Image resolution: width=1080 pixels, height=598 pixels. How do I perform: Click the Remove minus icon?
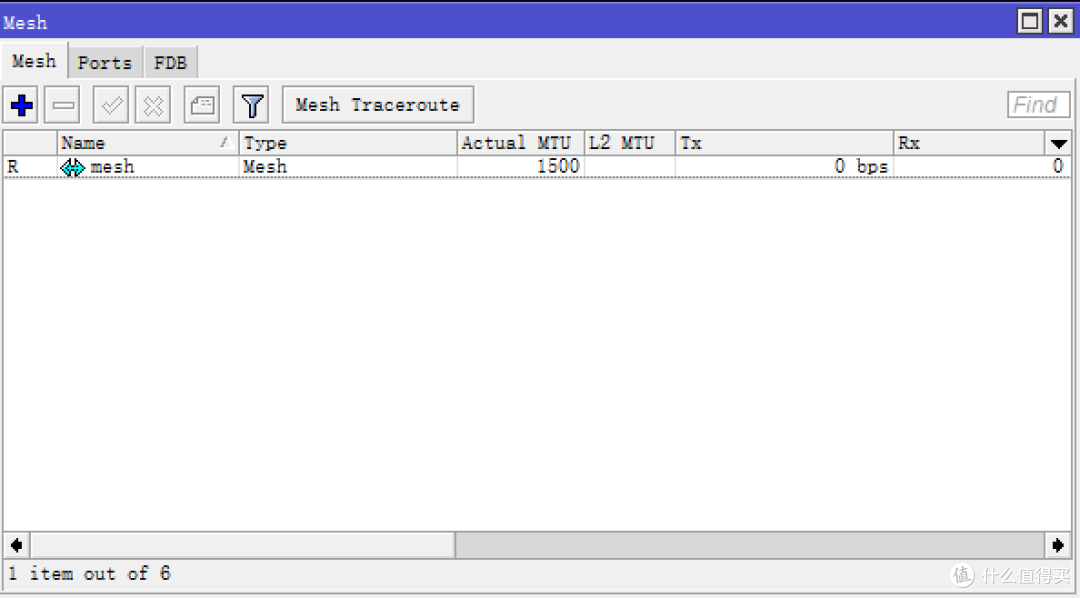[x=65, y=105]
